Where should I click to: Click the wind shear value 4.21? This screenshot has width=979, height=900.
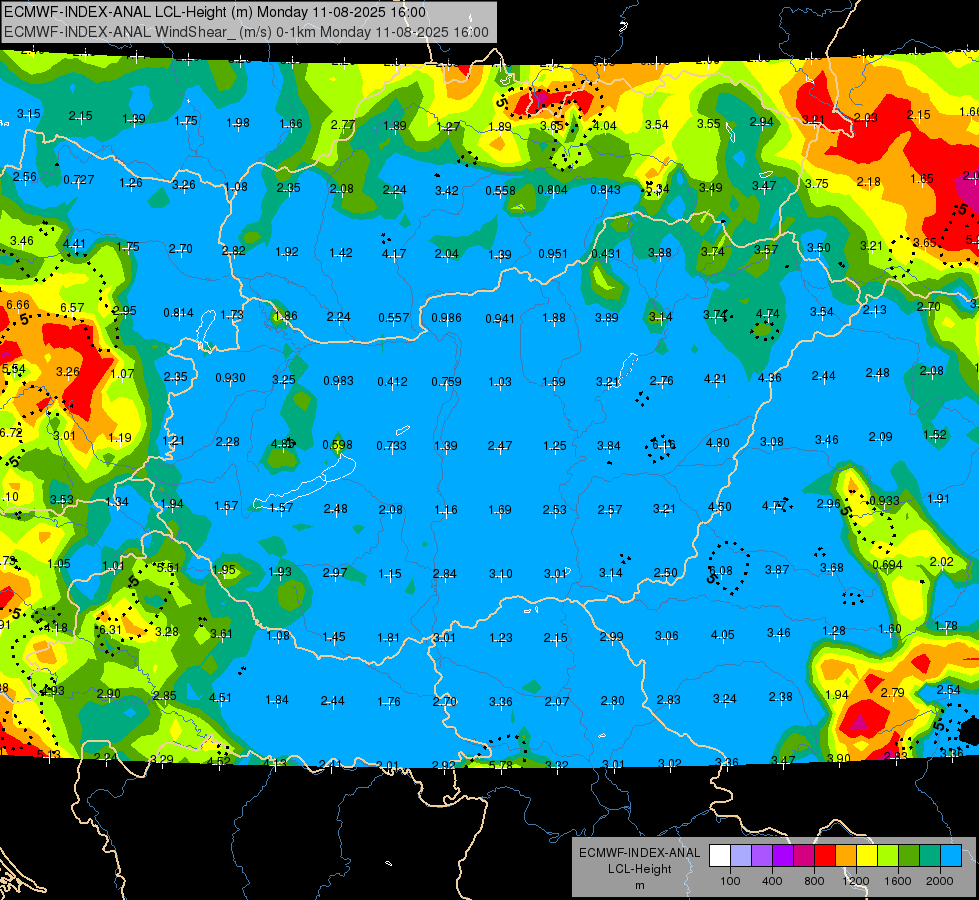point(715,379)
